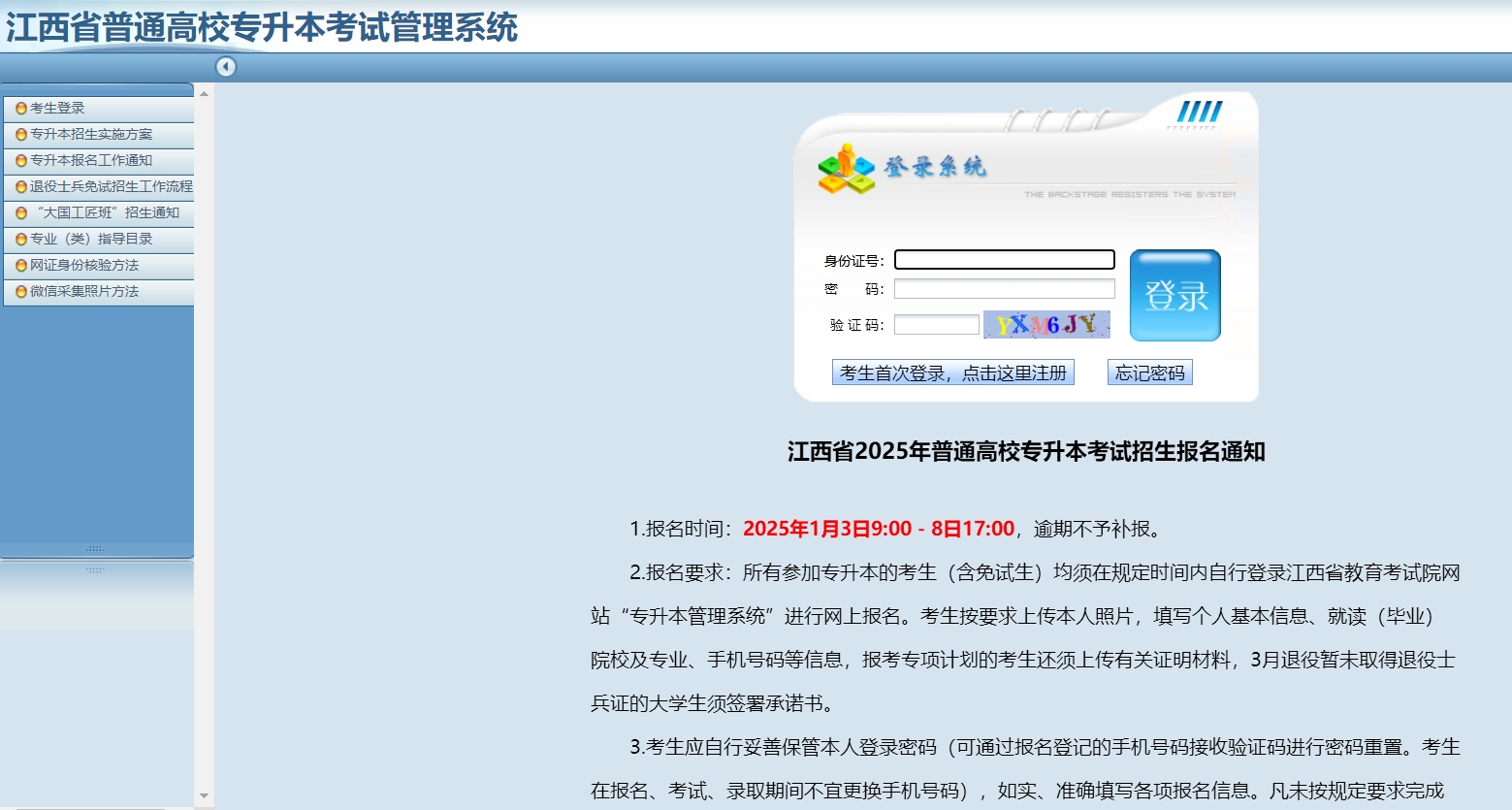This screenshot has width=1512, height=810.
Task: Open the 网证身份核验方法 menu item
Action: click(x=84, y=266)
